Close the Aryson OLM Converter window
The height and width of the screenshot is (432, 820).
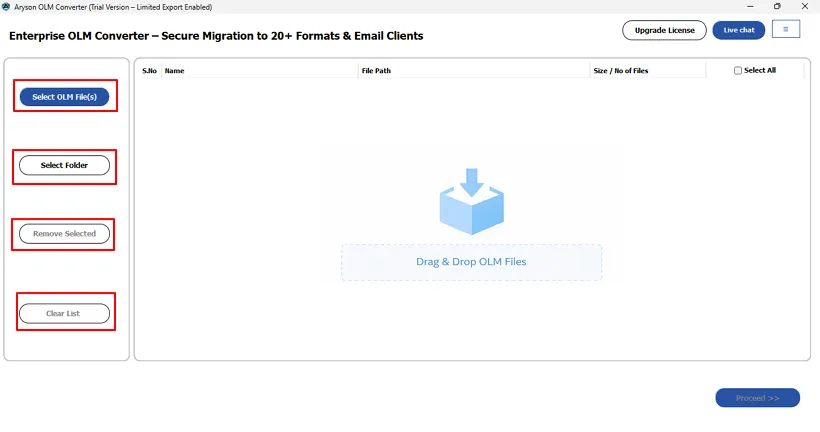coord(805,6)
